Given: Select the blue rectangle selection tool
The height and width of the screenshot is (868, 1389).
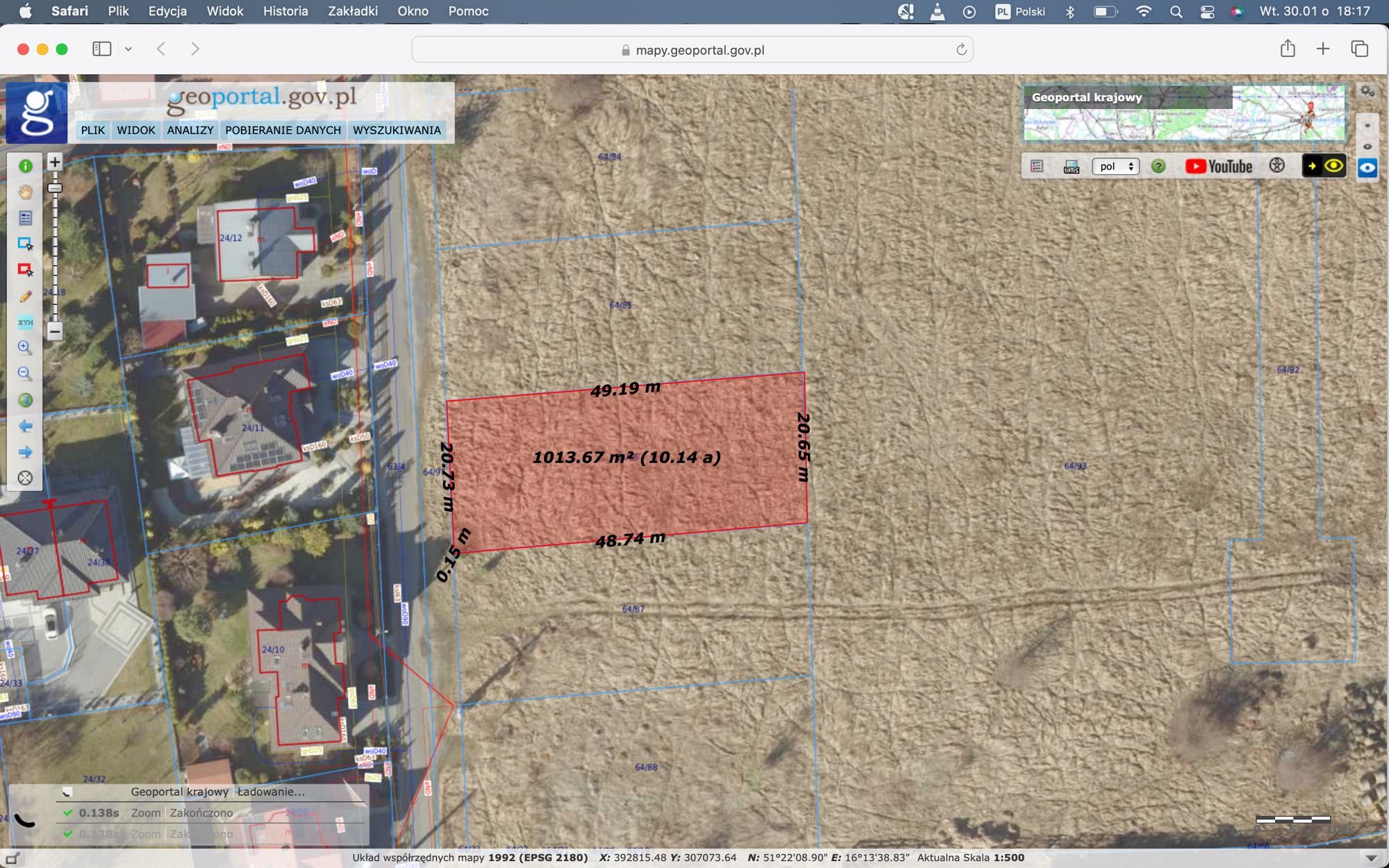Looking at the screenshot, I should tap(26, 244).
